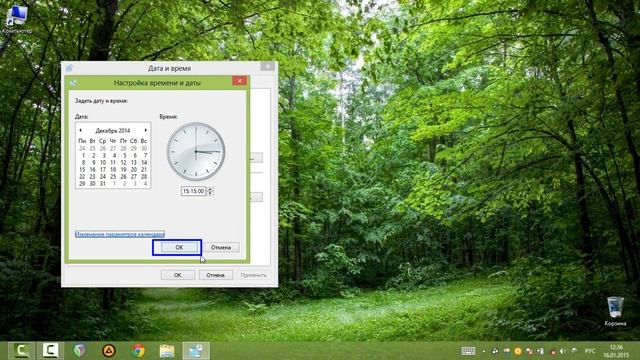Click the volume speaker tray icon
This screenshot has height=360, width=640.
(x=563, y=351)
